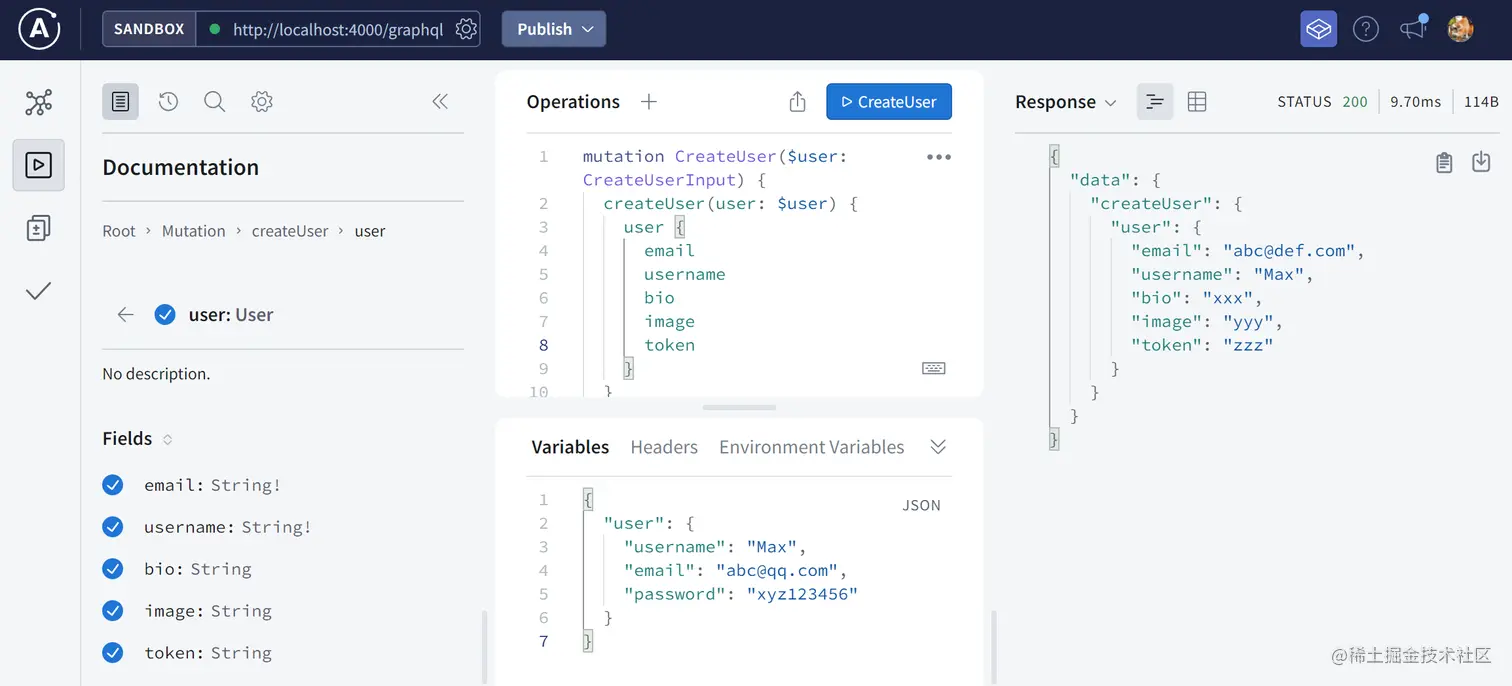Share the current operation
This screenshot has height=686, width=1512.
pyautogui.click(x=797, y=101)
